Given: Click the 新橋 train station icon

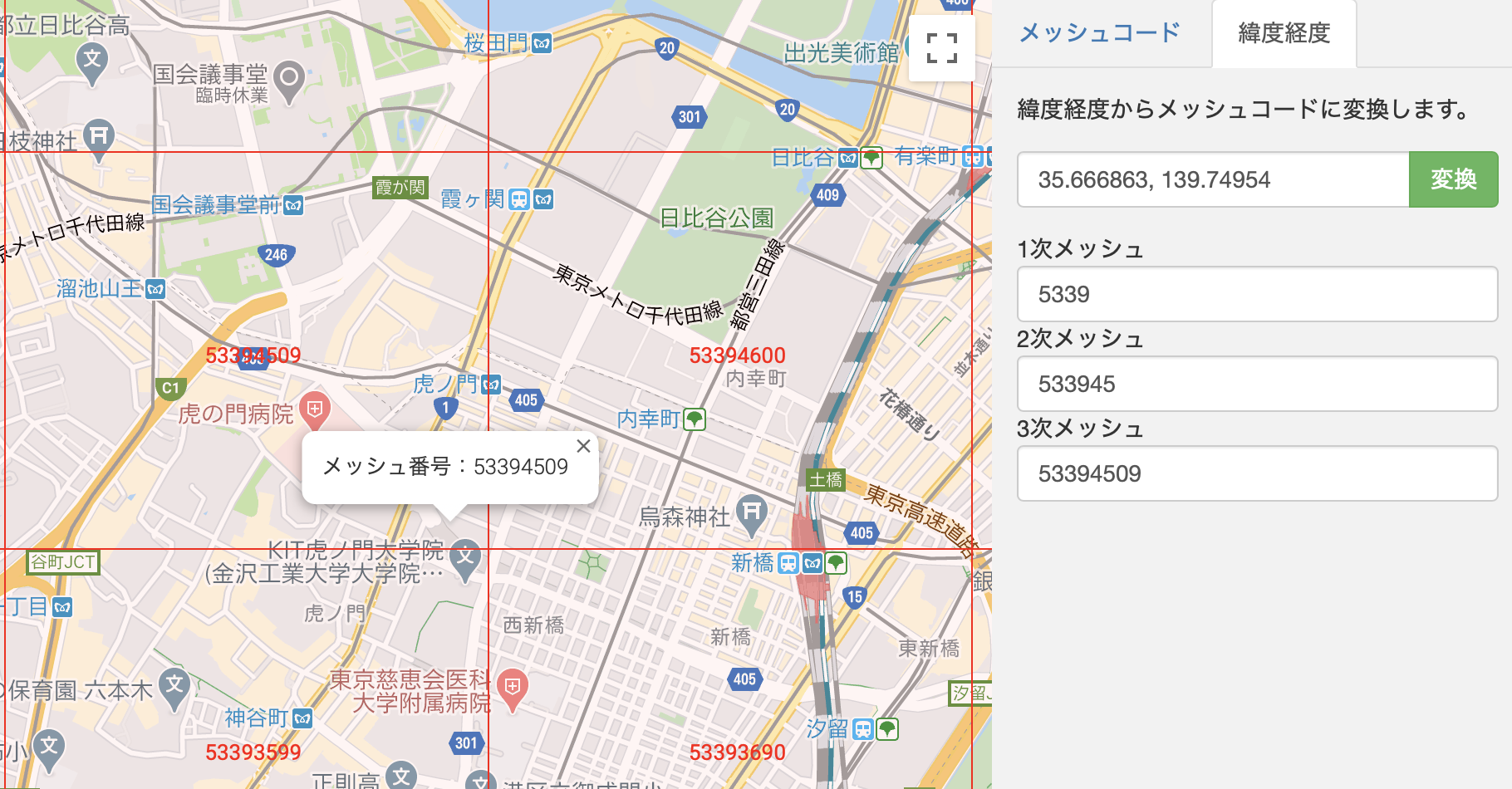Looking at the screenshot, I should tap(788, 563).
